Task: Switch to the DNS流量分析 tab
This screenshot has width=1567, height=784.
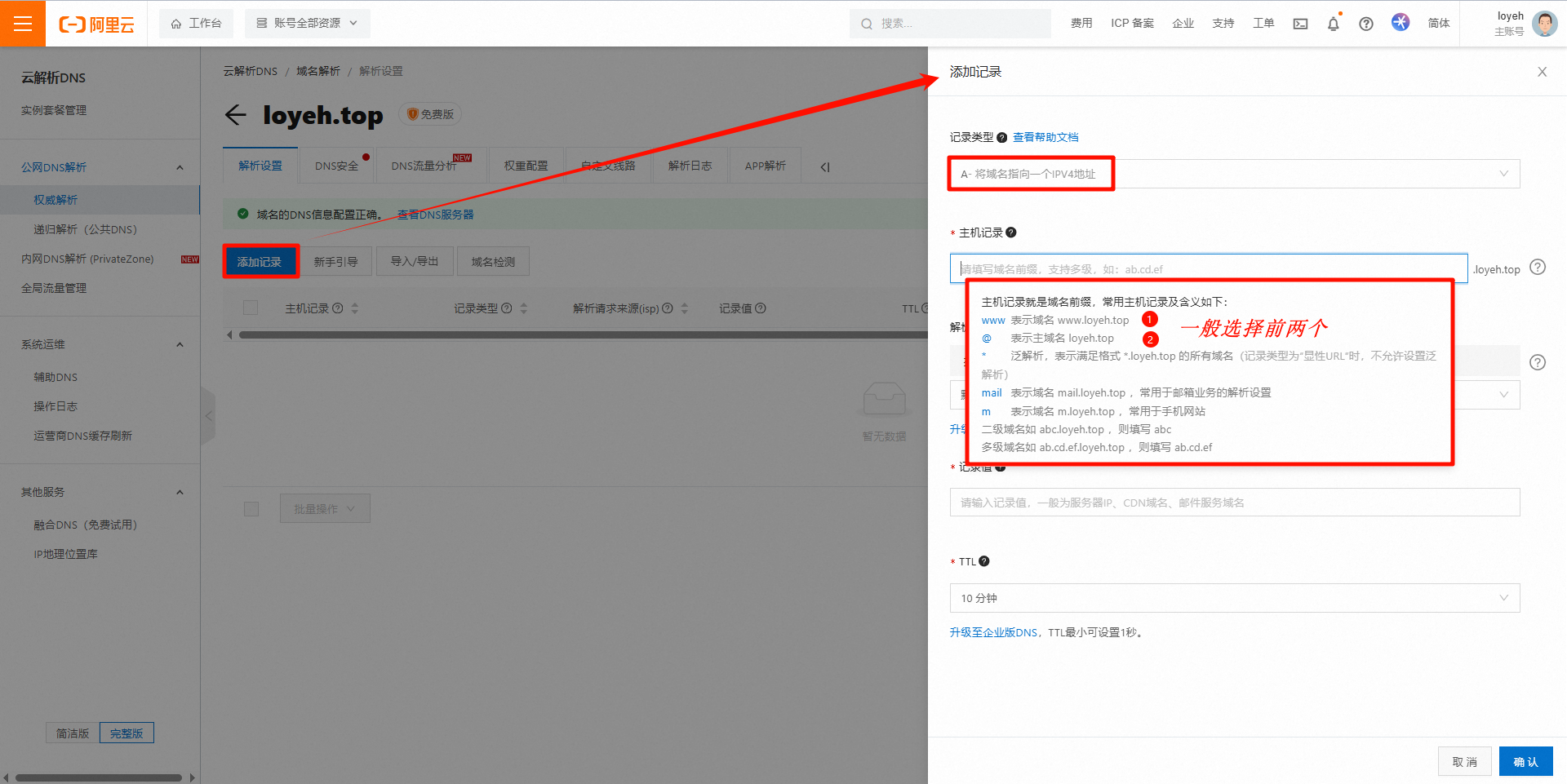Action: point(431,166)
